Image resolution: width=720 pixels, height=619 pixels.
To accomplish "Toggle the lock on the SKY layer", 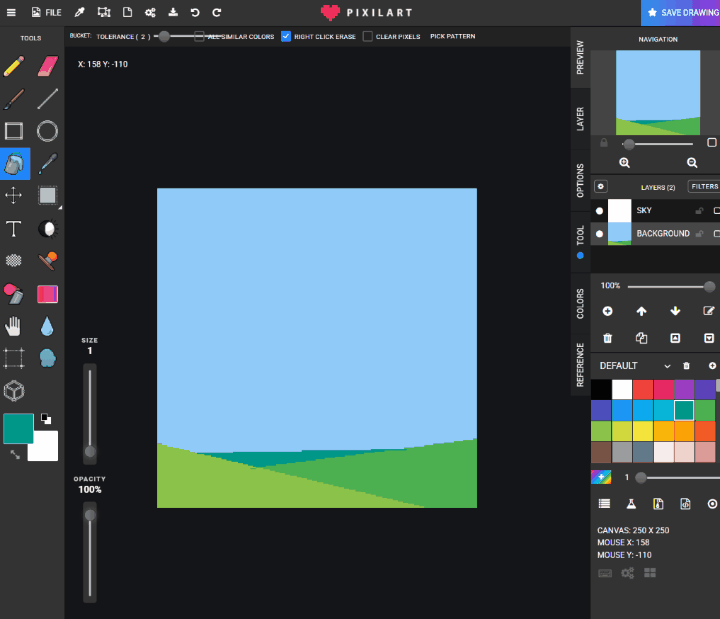I will 699,211.
